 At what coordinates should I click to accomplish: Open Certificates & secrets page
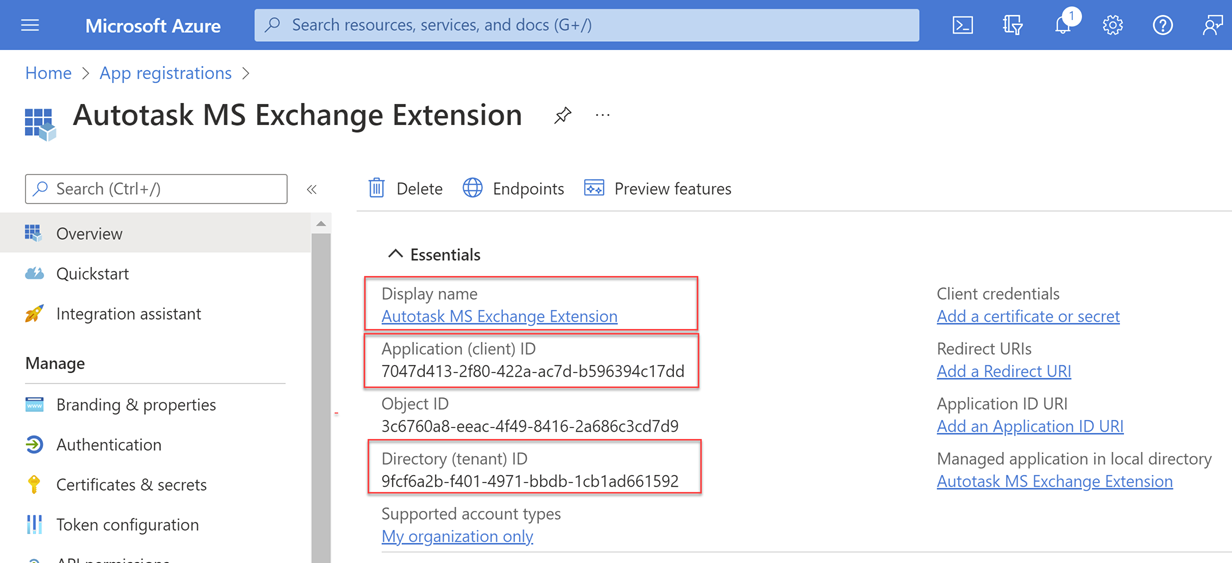156,485
